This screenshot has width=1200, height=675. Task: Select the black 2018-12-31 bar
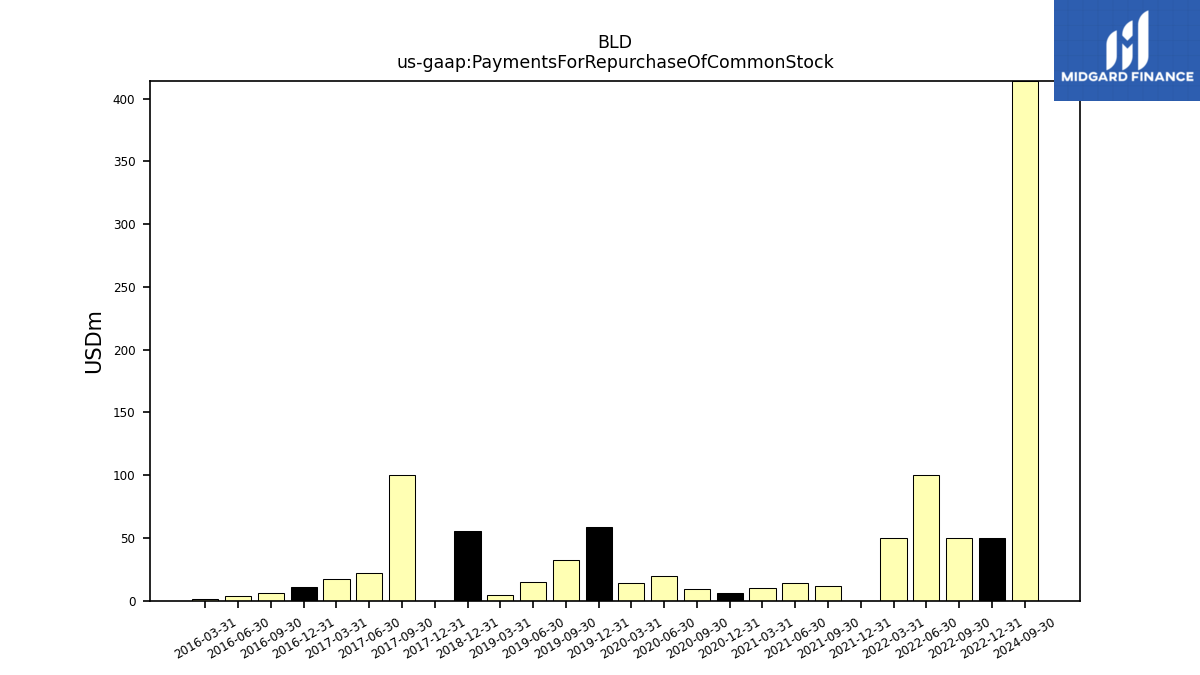click(x=468, y=566)
